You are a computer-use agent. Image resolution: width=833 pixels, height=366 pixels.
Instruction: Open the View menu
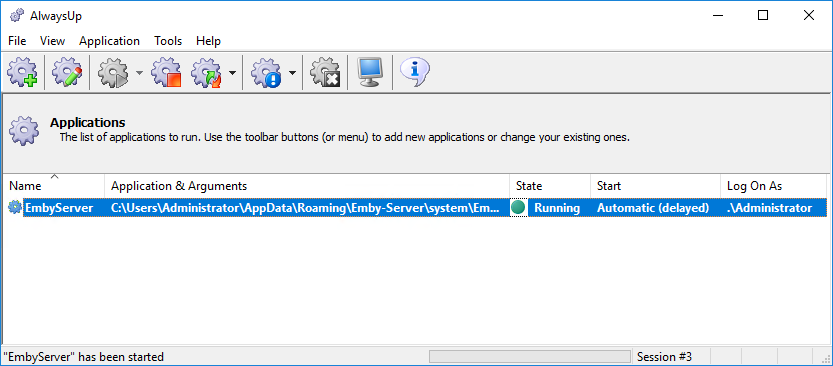pos(52,41)
